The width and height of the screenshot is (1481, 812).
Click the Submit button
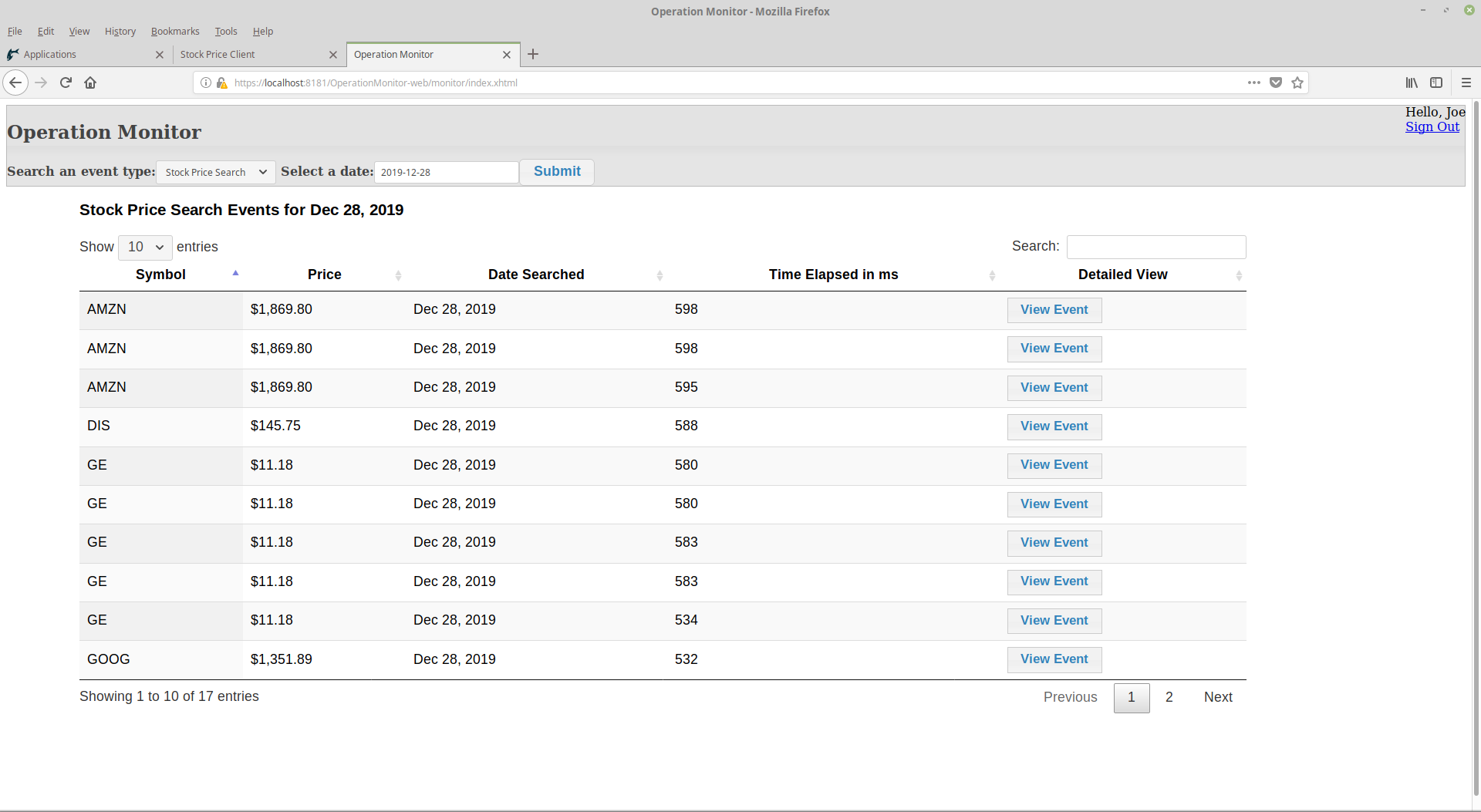557,171
